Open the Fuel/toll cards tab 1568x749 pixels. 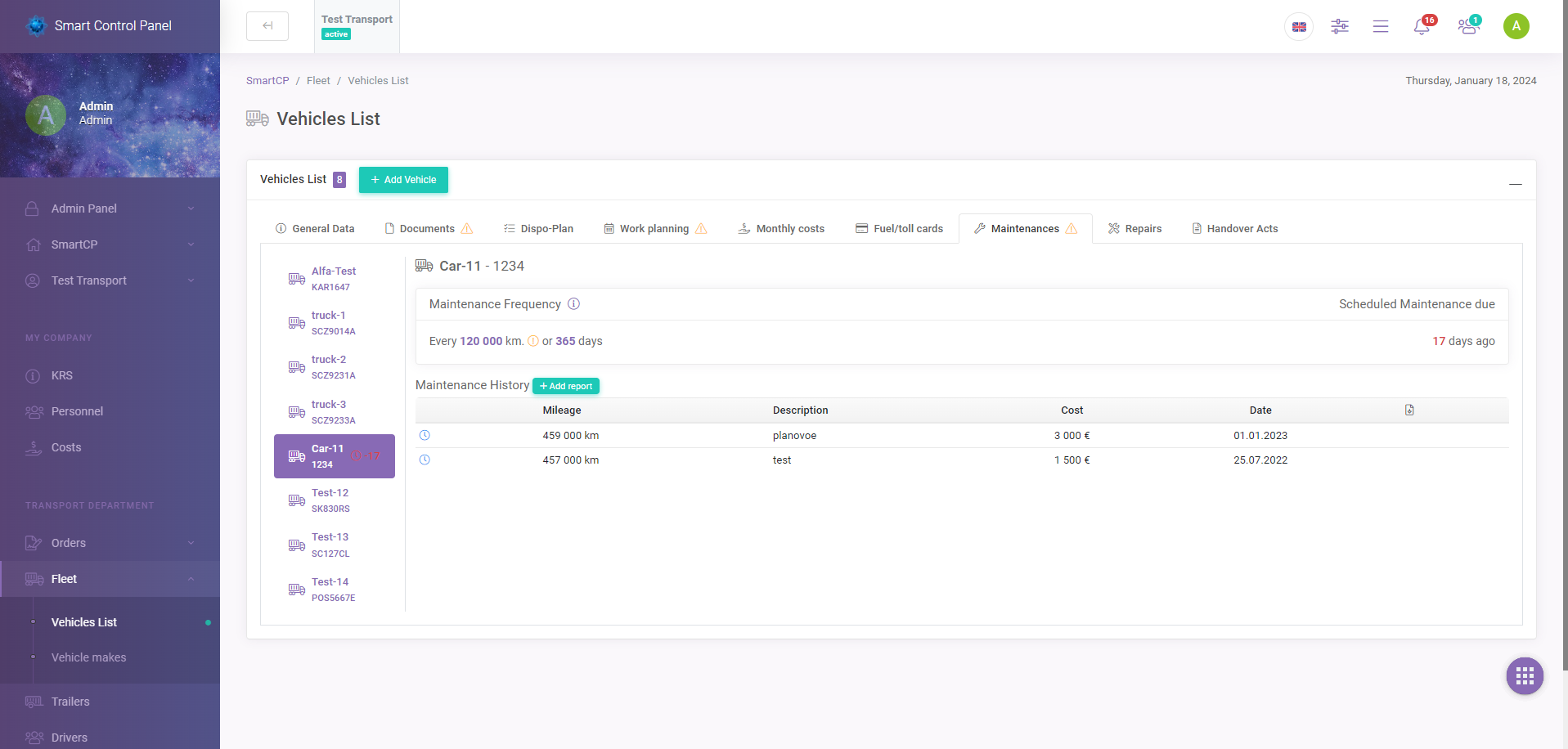pos(899,228)
